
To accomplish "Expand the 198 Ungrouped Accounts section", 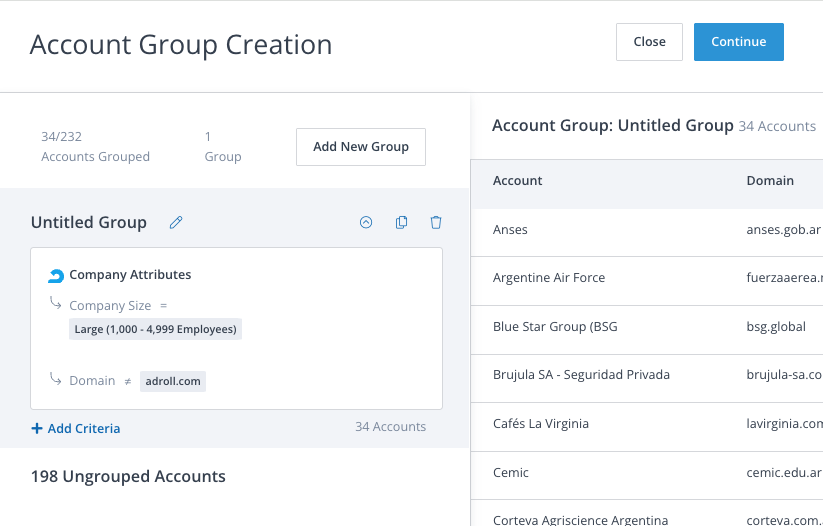I will point(128,477).
